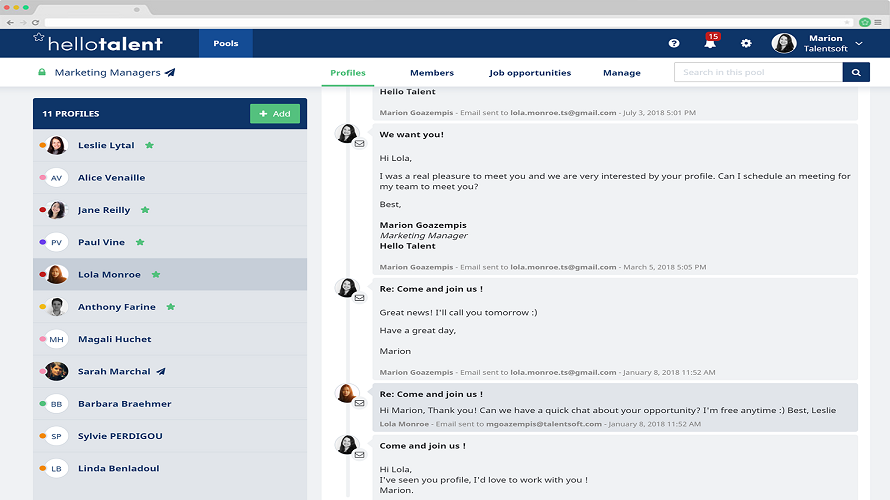The image size is (890, 500).
Task: Click browser back arrow
Action: click(x=10, y=22)
